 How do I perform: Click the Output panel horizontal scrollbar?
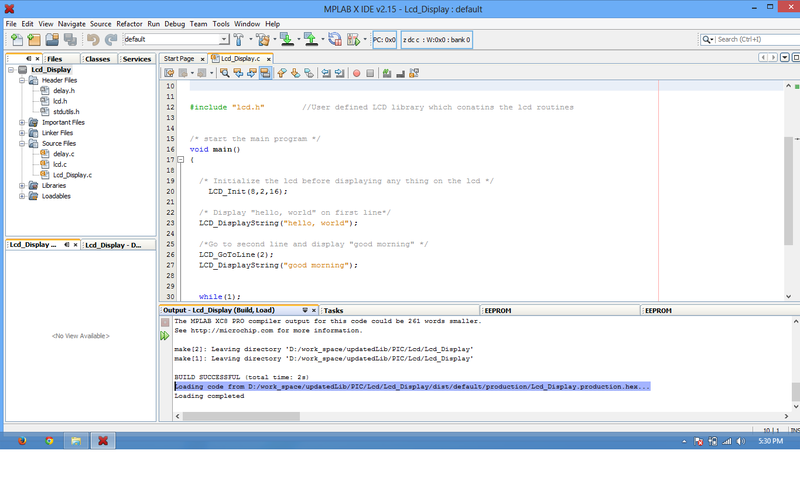(x=241, y=416)
